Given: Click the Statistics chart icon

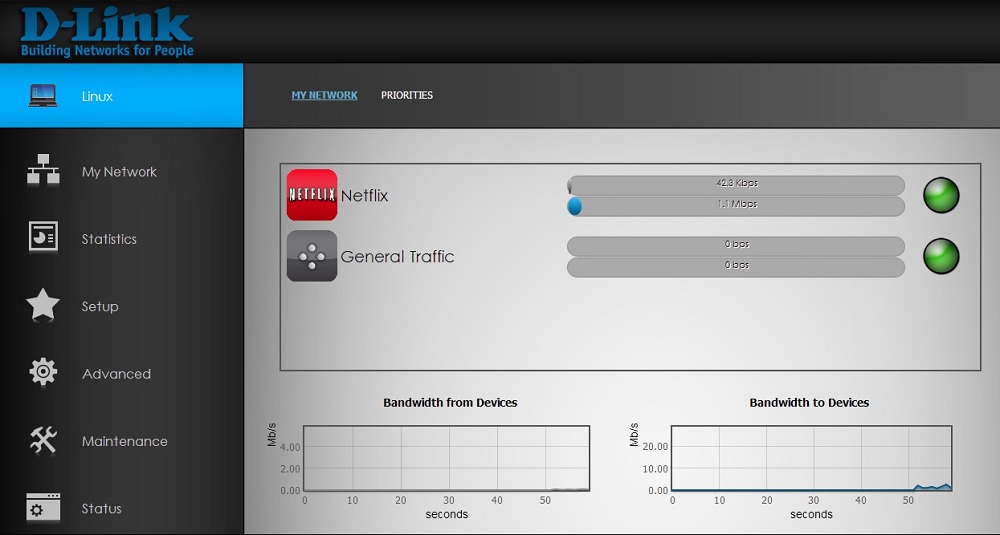Looking at the screenshot, I should (x=43, y=237).
